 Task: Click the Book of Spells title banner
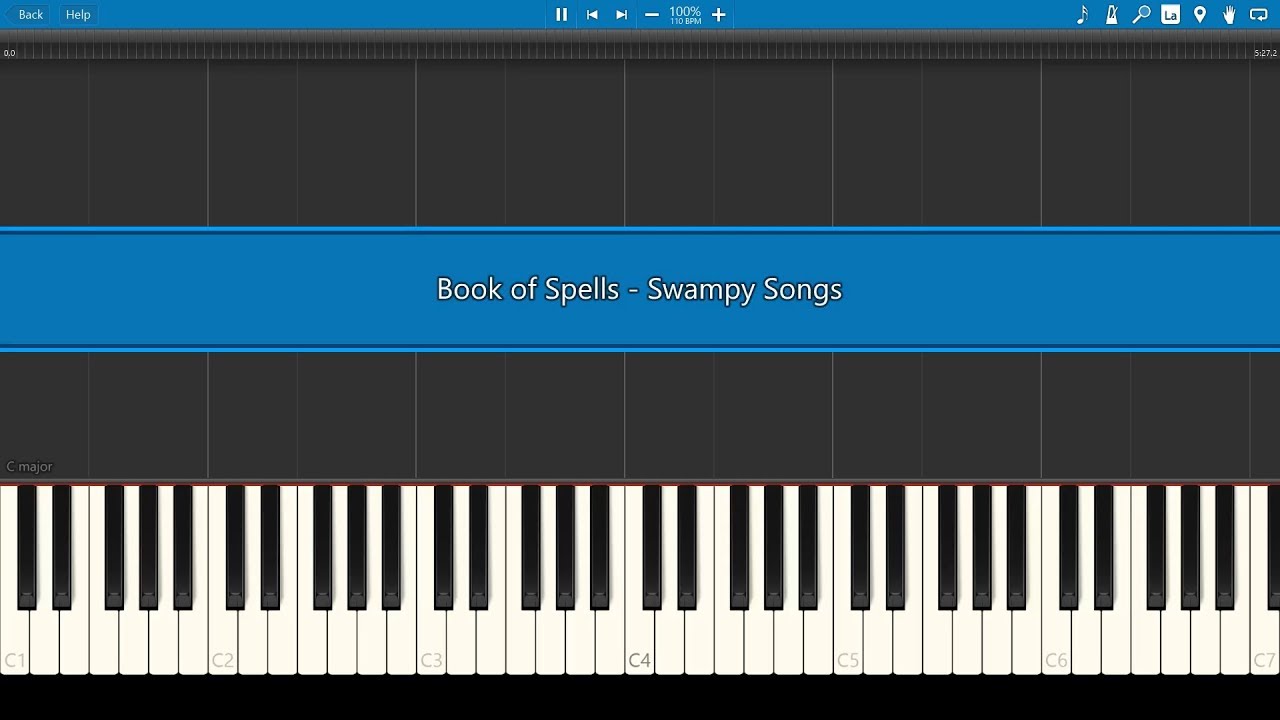pyautogui.click(x=640, y=289)
